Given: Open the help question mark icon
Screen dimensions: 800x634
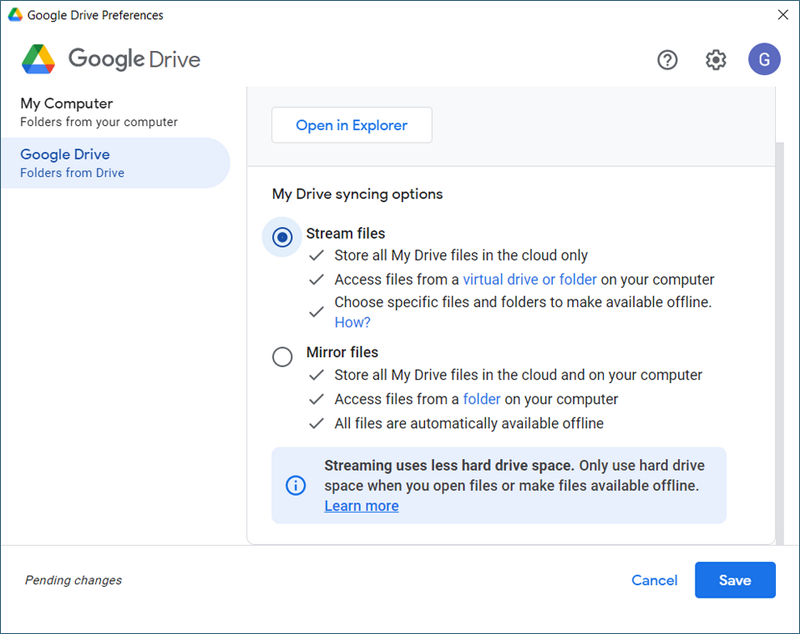Looking at the screenshot, I should [667, 60].
